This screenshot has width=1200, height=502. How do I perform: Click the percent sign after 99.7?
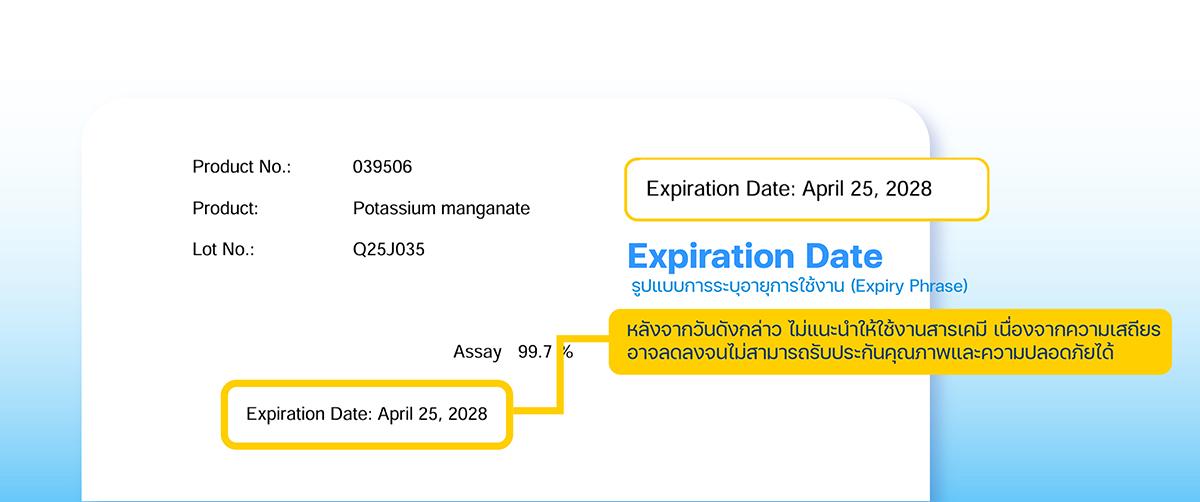(567, 352)
